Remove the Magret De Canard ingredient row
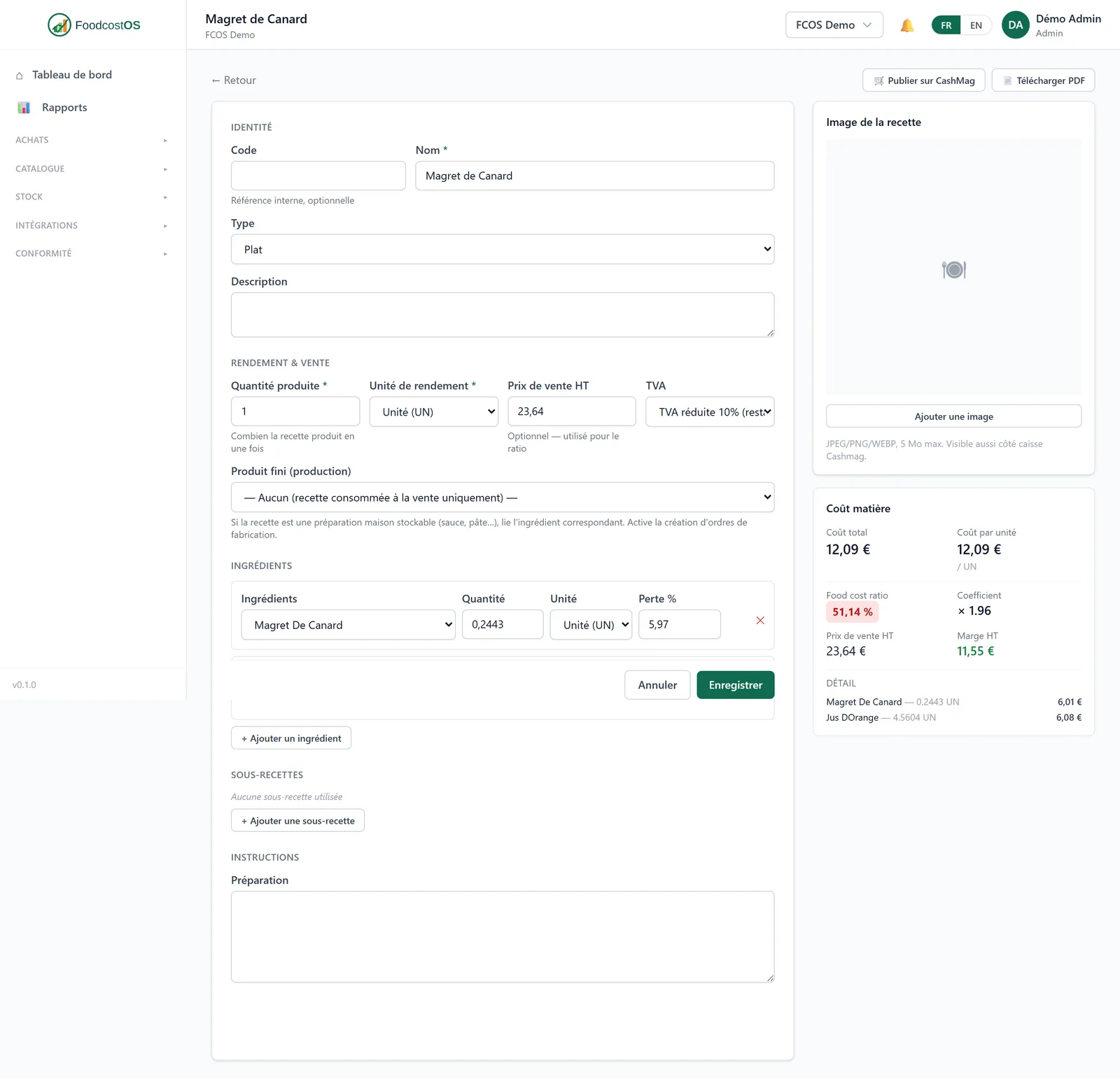Image resolution: width=1120 pixels, height=1079 pixels. (x=760, y=621)
